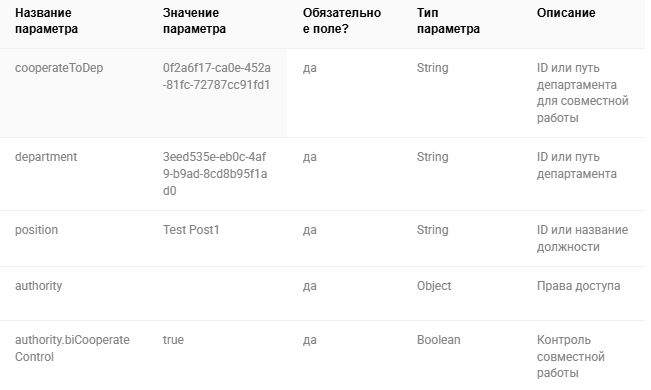Click the Object type in authority row
This screenshot has height=390, width=651.
click(434, 286)
